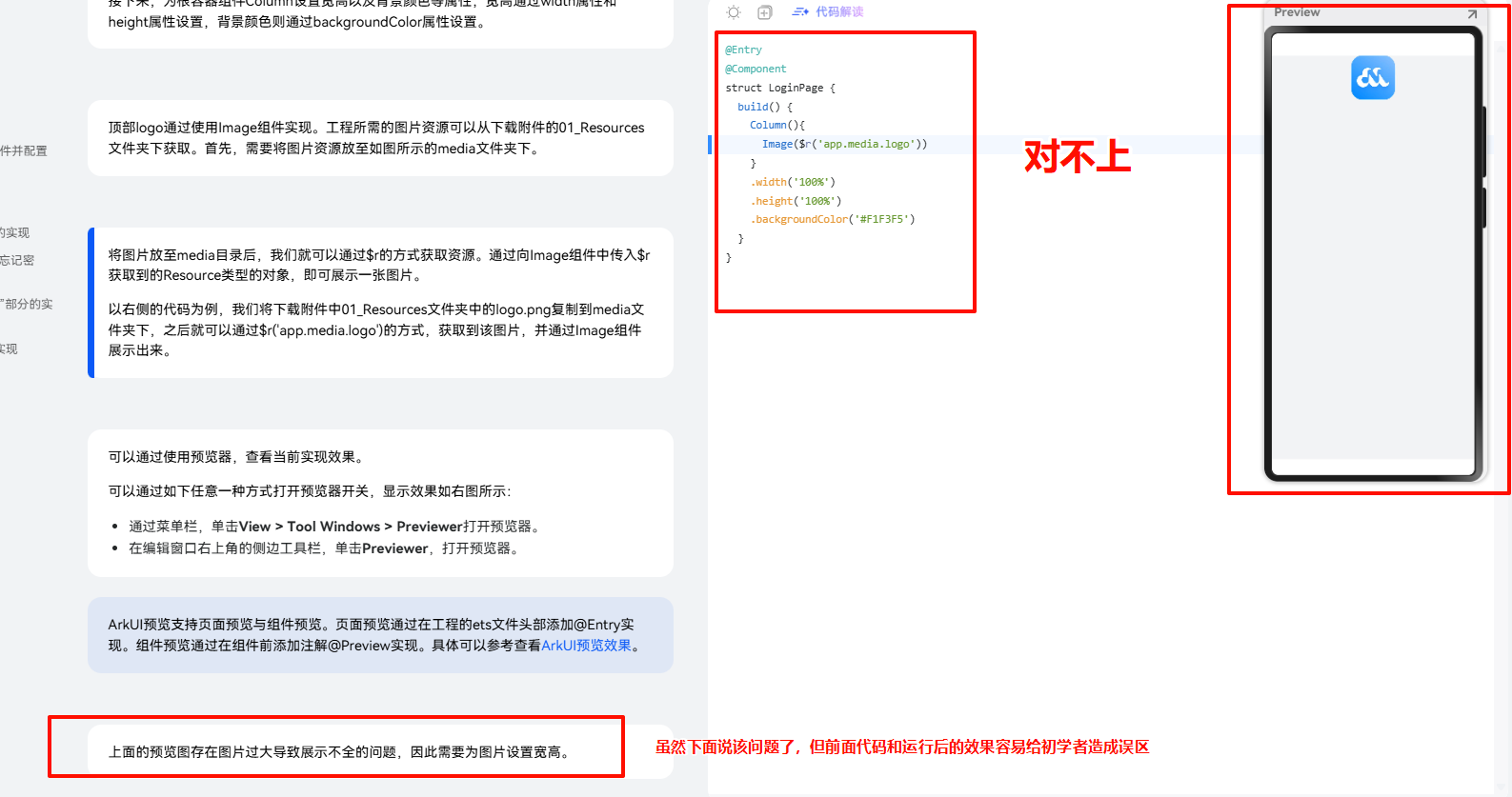The image size is (1512, 797).
Task: Select the card about 顶部logo Image组件
Action: (379, 138)
